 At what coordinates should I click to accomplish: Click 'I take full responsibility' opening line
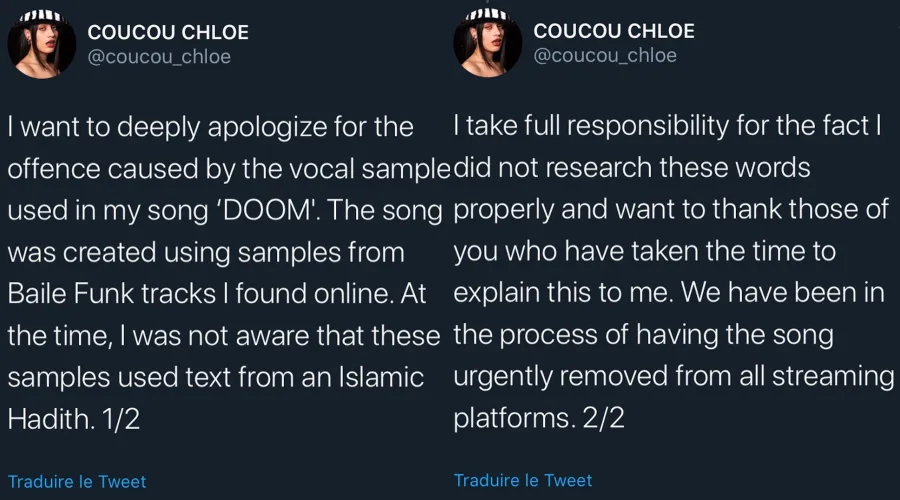pyautogui.click(x=580, y=128)
